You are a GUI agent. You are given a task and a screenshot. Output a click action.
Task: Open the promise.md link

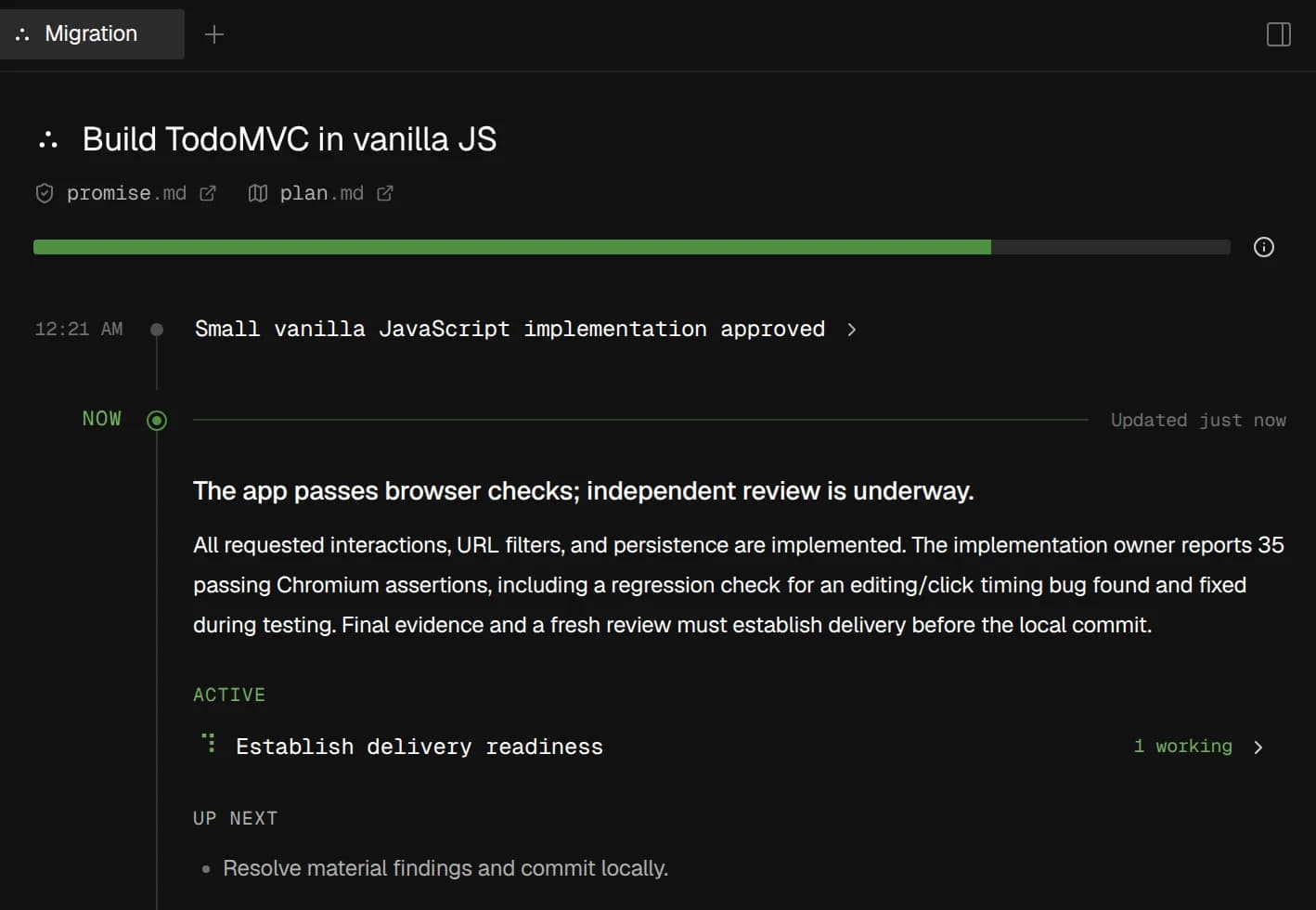click(126, 193)
